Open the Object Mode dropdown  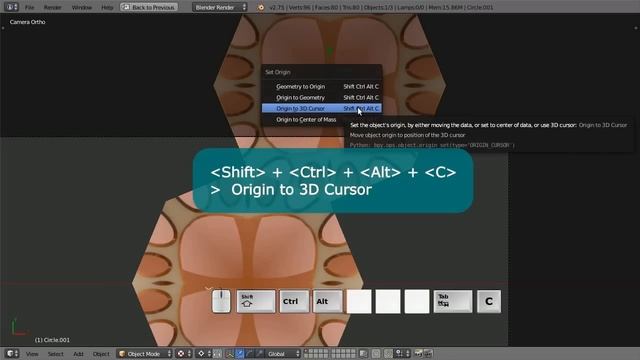point(145,354)
